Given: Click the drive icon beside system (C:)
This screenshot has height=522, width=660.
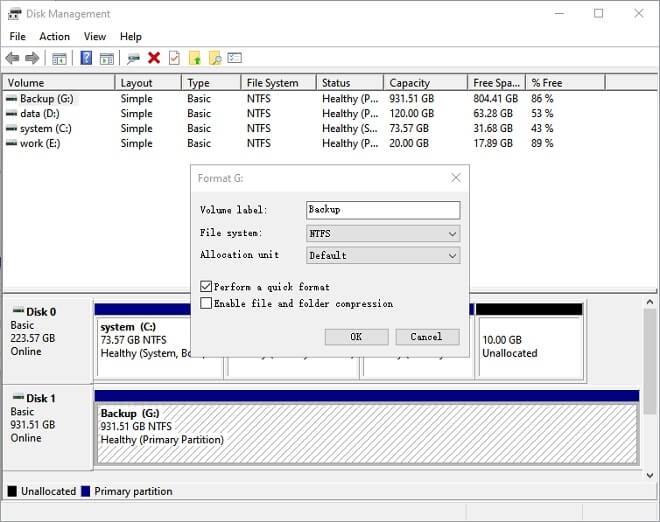Looking at the screenshot, I should coord(12,128).
